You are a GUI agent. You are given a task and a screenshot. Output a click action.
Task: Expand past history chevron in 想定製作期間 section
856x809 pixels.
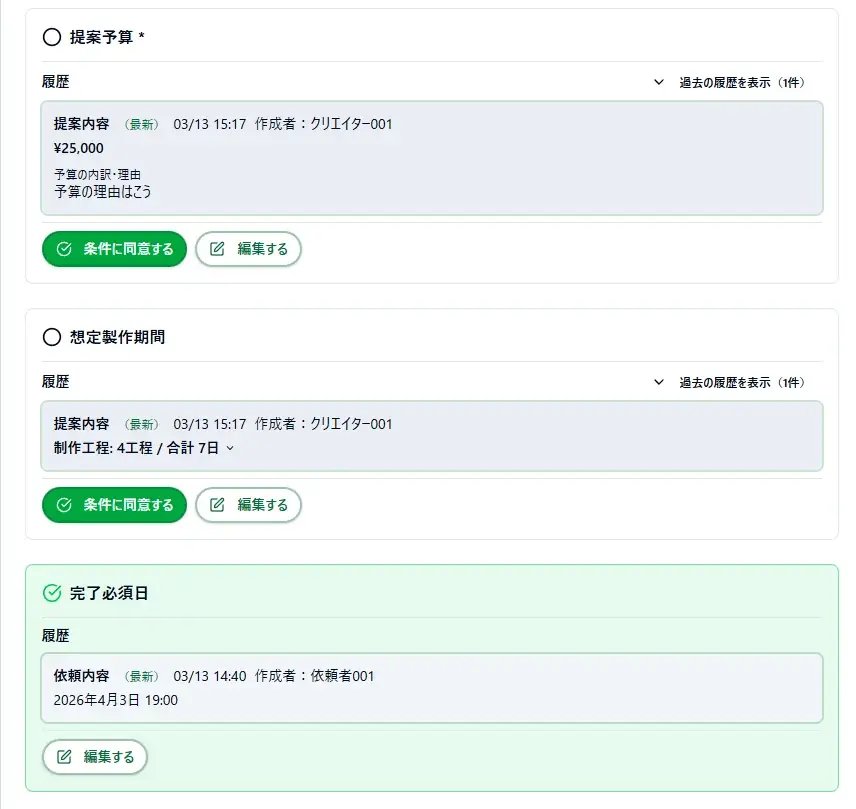[658, 382]
